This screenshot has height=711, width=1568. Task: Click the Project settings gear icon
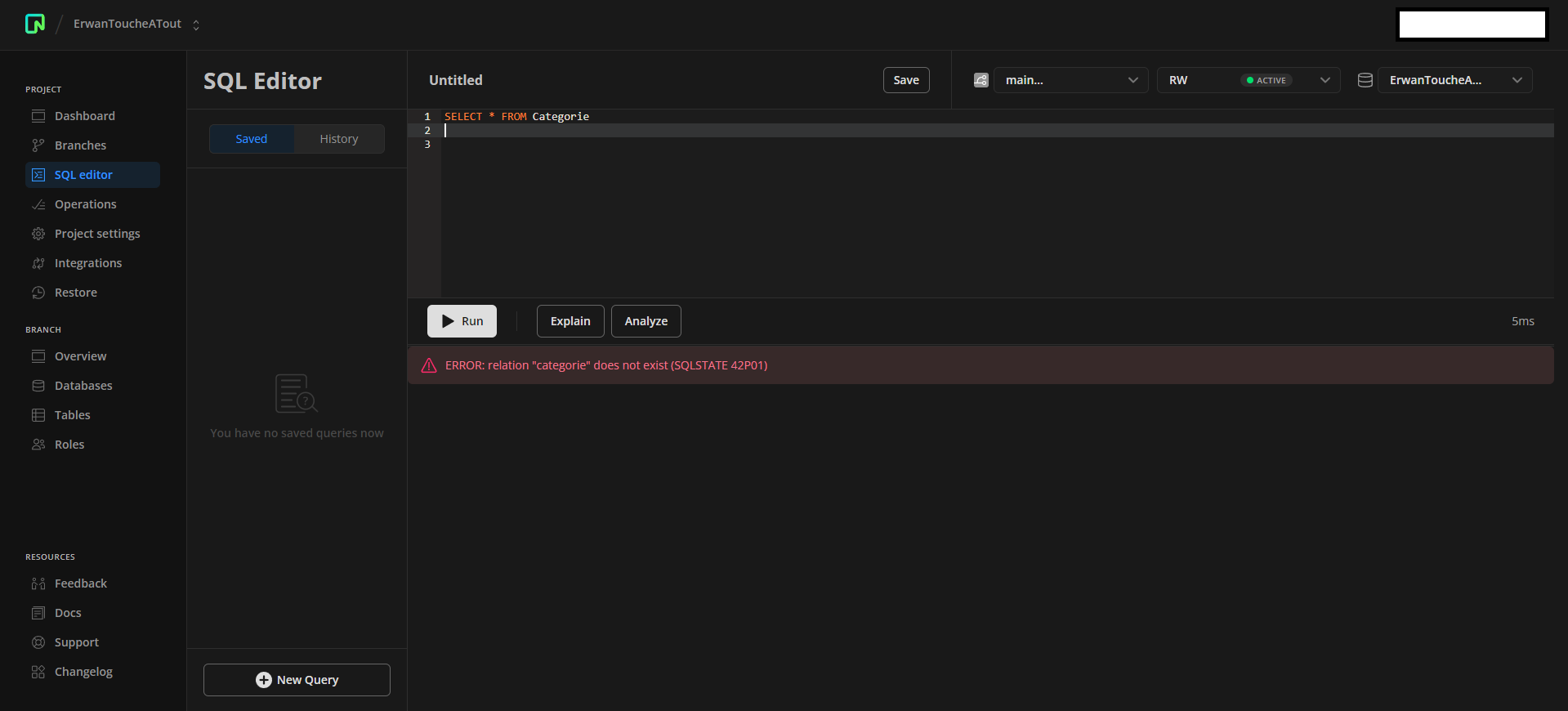pos(38,234)
